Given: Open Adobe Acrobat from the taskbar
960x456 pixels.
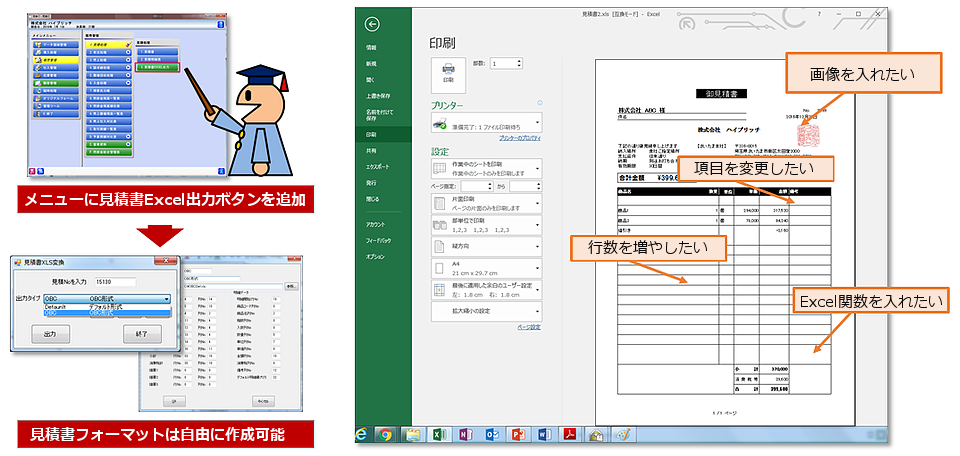Looking at the screenshot, I should click(x=570, y=434).
